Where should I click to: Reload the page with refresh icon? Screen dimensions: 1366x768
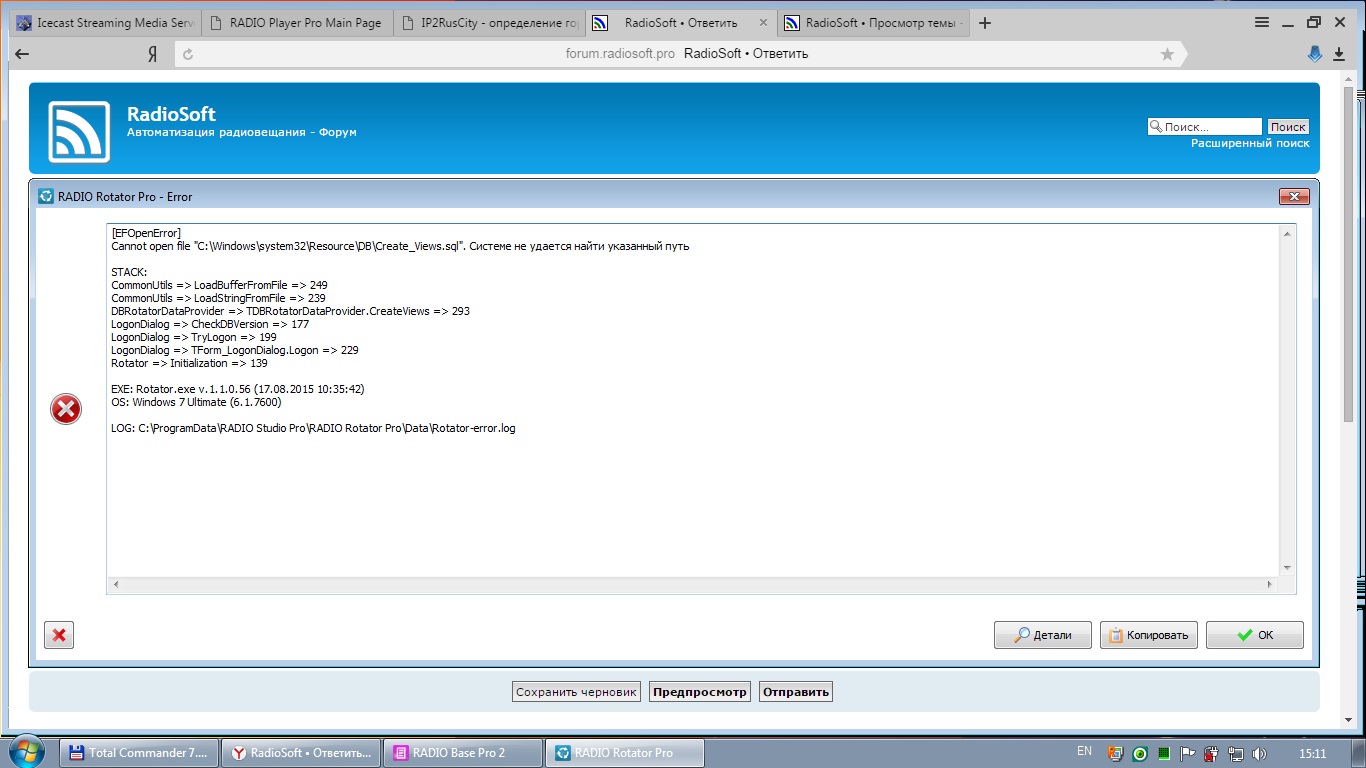point(188,55)
